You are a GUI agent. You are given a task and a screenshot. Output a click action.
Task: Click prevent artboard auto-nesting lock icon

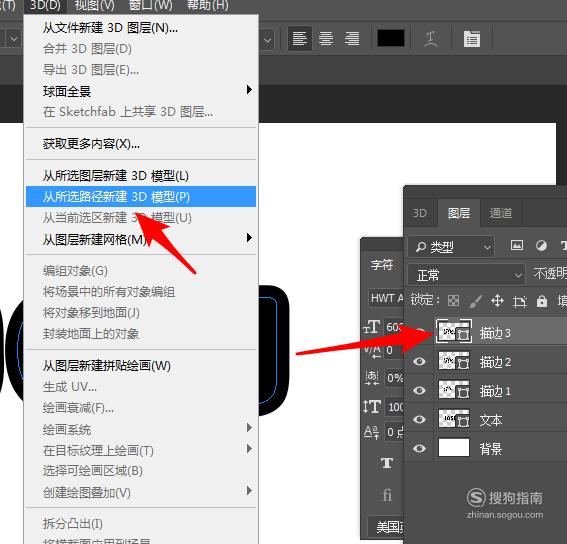(520, 301)
